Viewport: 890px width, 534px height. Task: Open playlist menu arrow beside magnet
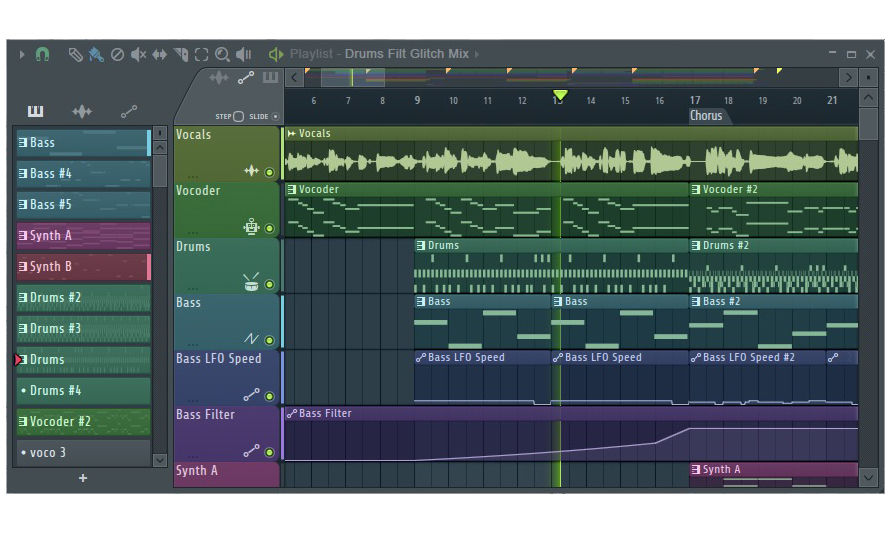click(x=22, y=54)
